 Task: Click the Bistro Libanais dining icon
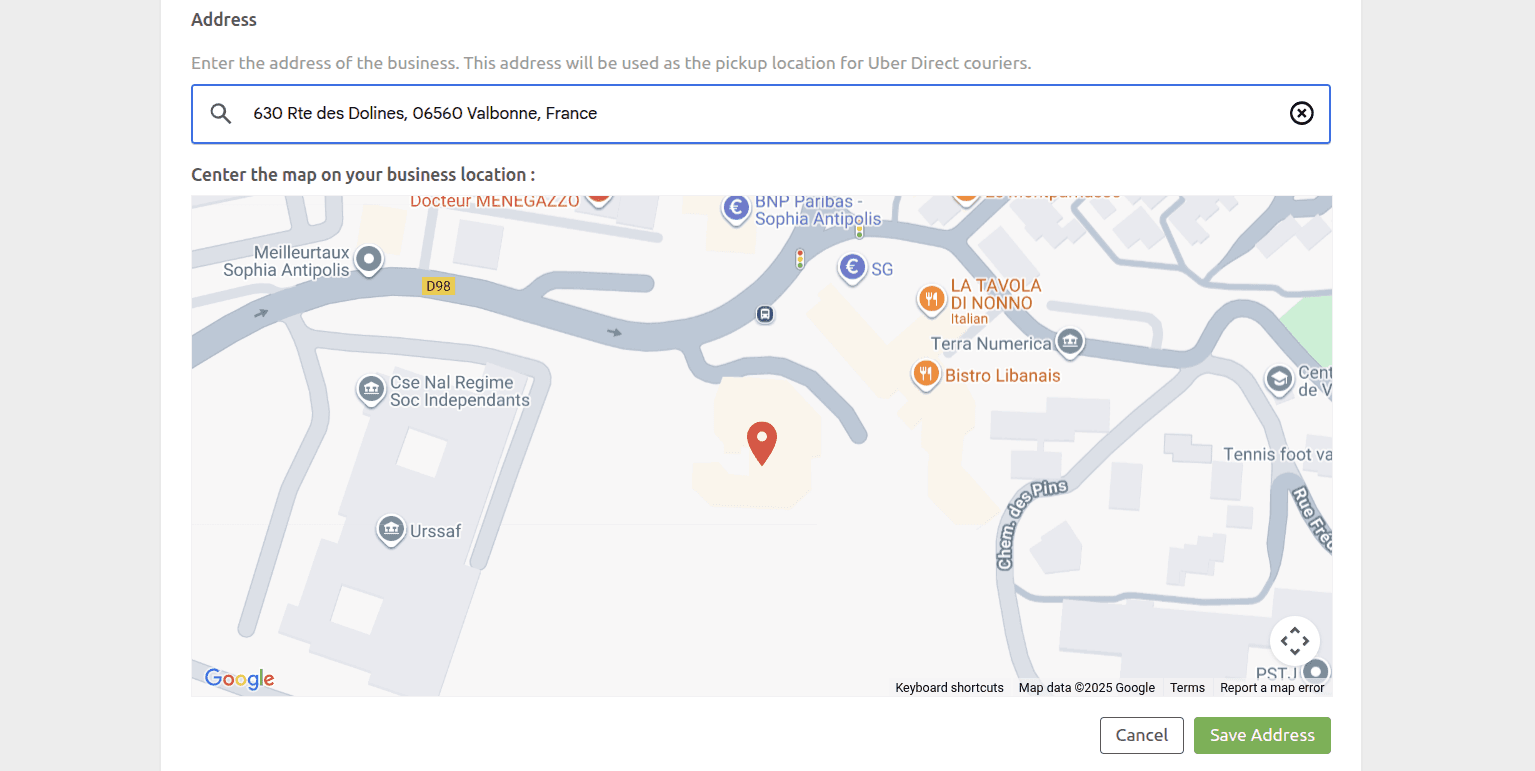[926, 375]
